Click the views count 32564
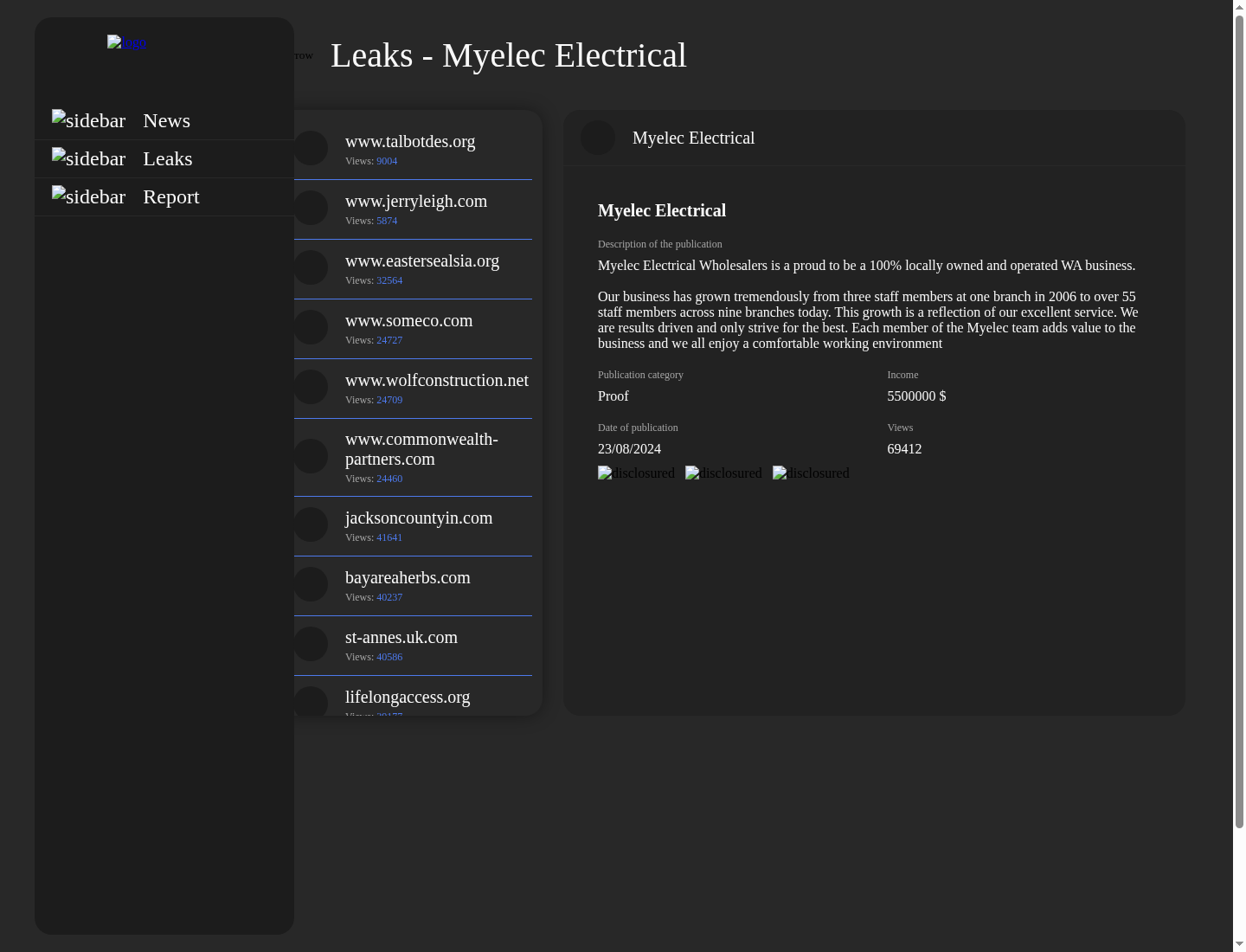1246x952 pixels. coord(389,280)
